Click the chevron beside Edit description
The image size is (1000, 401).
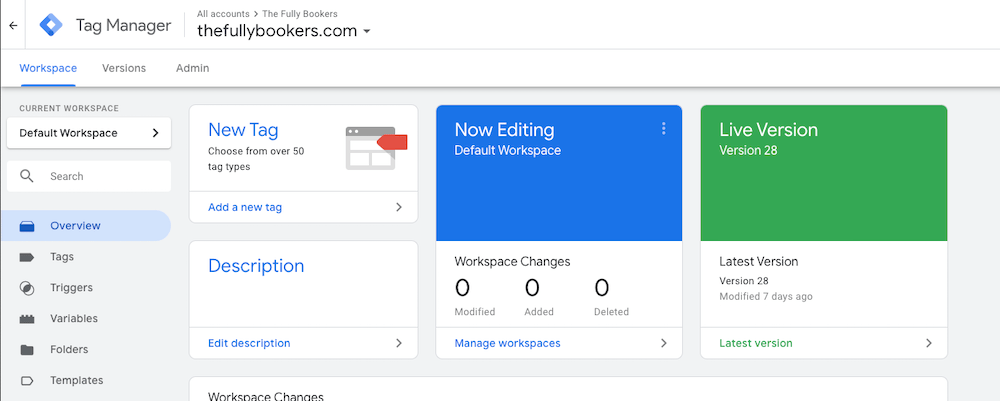[x=399, y=343]
